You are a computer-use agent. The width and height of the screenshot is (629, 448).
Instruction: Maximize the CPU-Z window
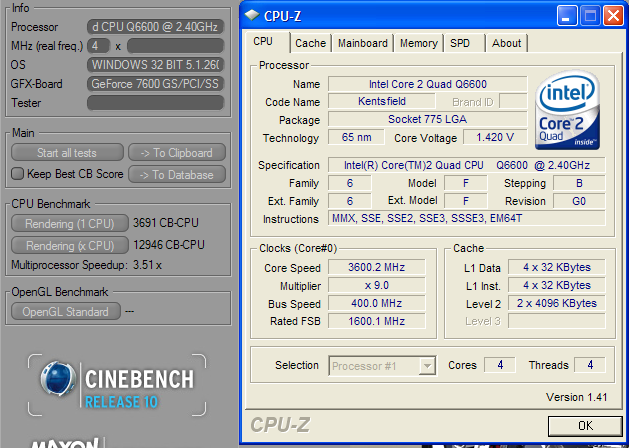590,16
